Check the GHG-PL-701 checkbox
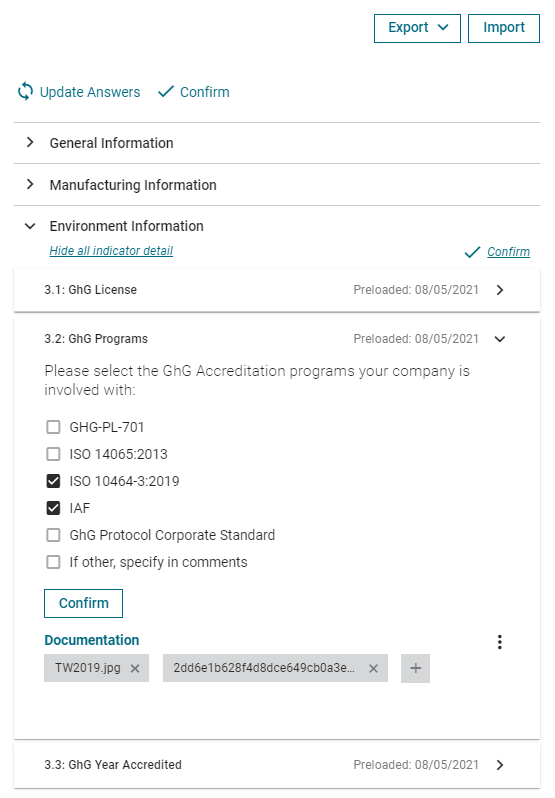555x798 pixels. click(x=53, y=426)
